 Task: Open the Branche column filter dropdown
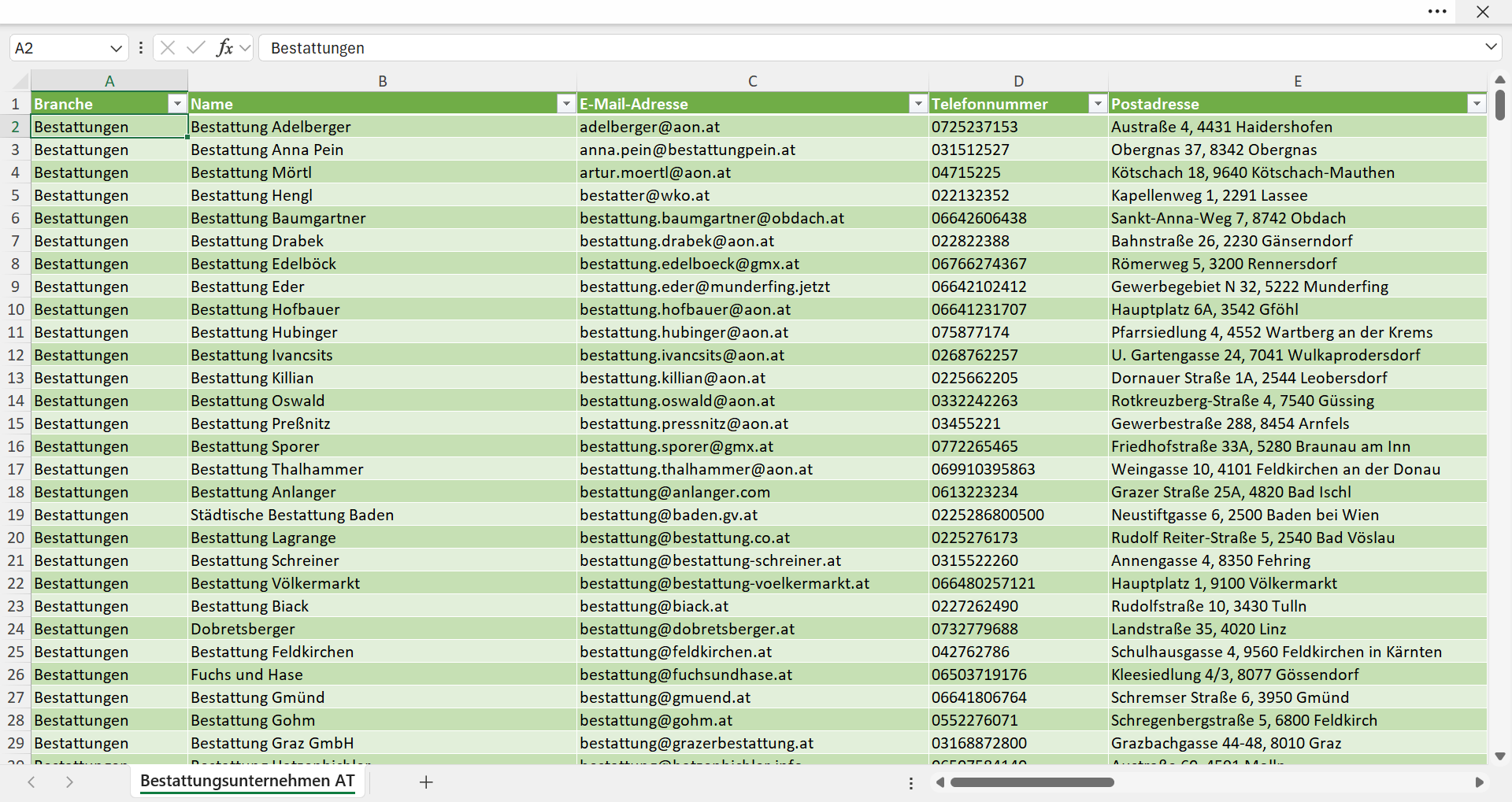177,104
